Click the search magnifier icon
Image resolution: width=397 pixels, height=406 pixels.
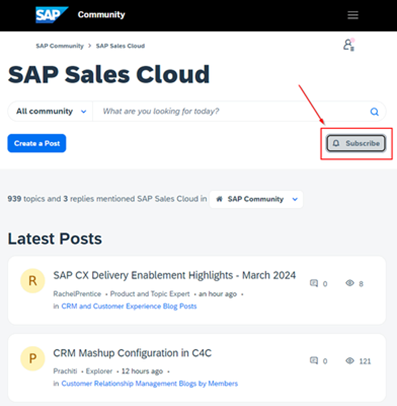(x=374, y=112)
